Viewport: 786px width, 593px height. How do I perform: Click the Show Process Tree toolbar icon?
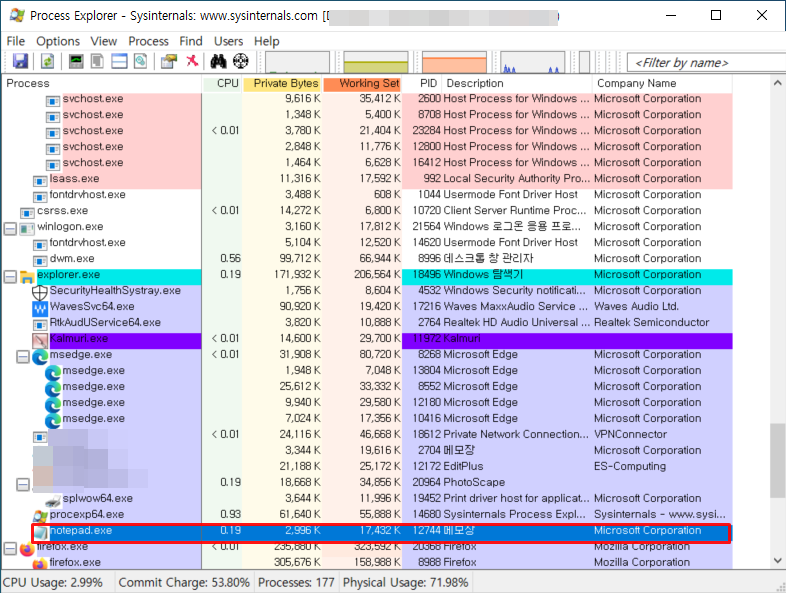click(97, 61)
